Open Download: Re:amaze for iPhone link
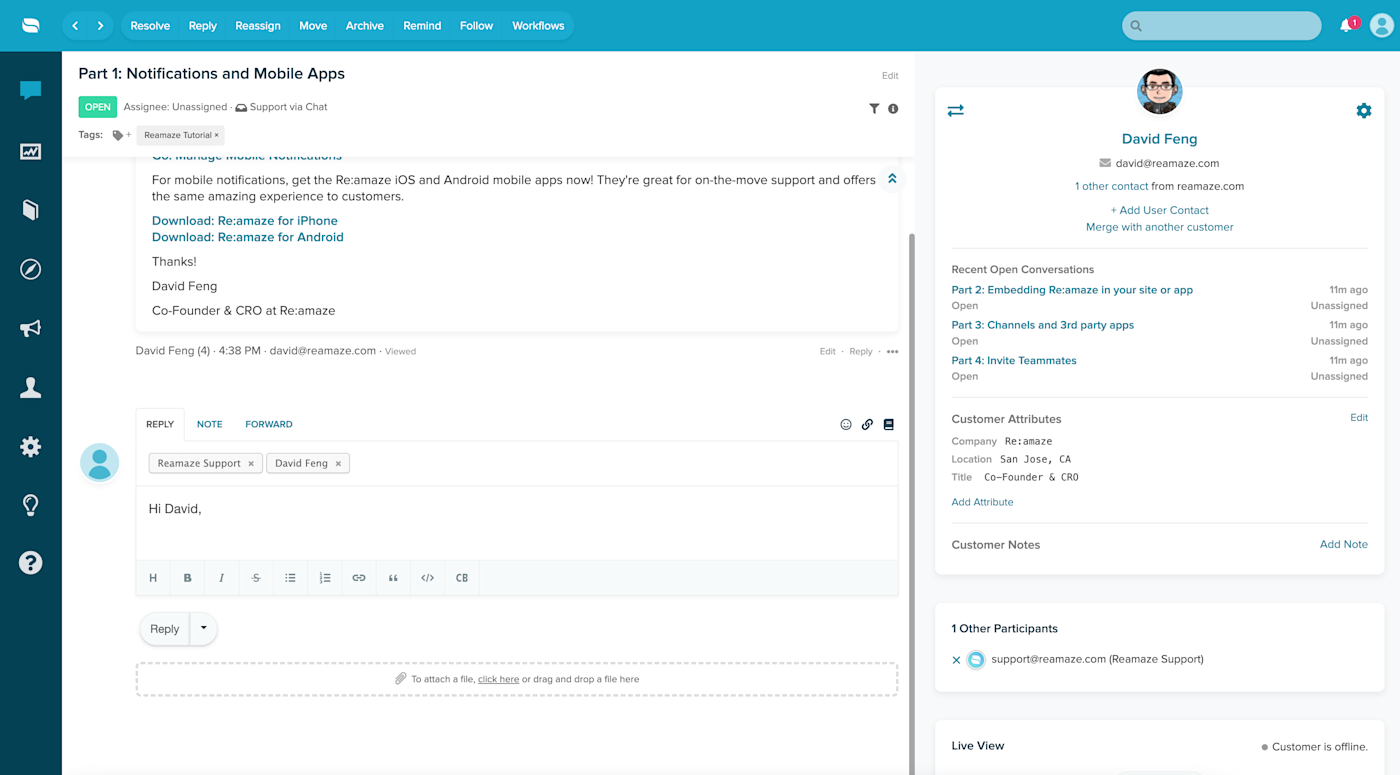This screenshot has width=1400, height=775. (245, 221)
